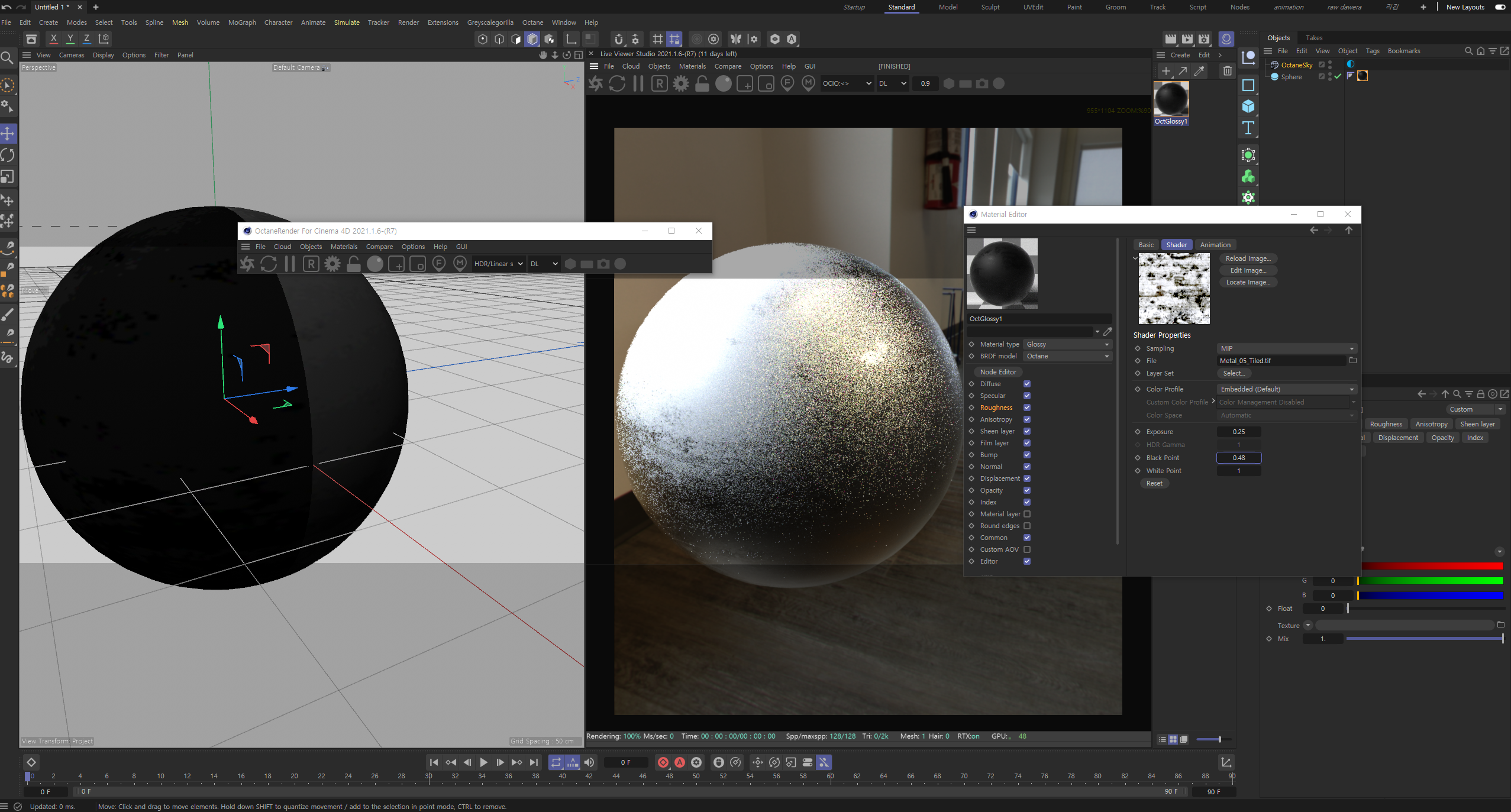Click the green G color slider
Screen dimensions: 1511x812
click(1431, 581)
